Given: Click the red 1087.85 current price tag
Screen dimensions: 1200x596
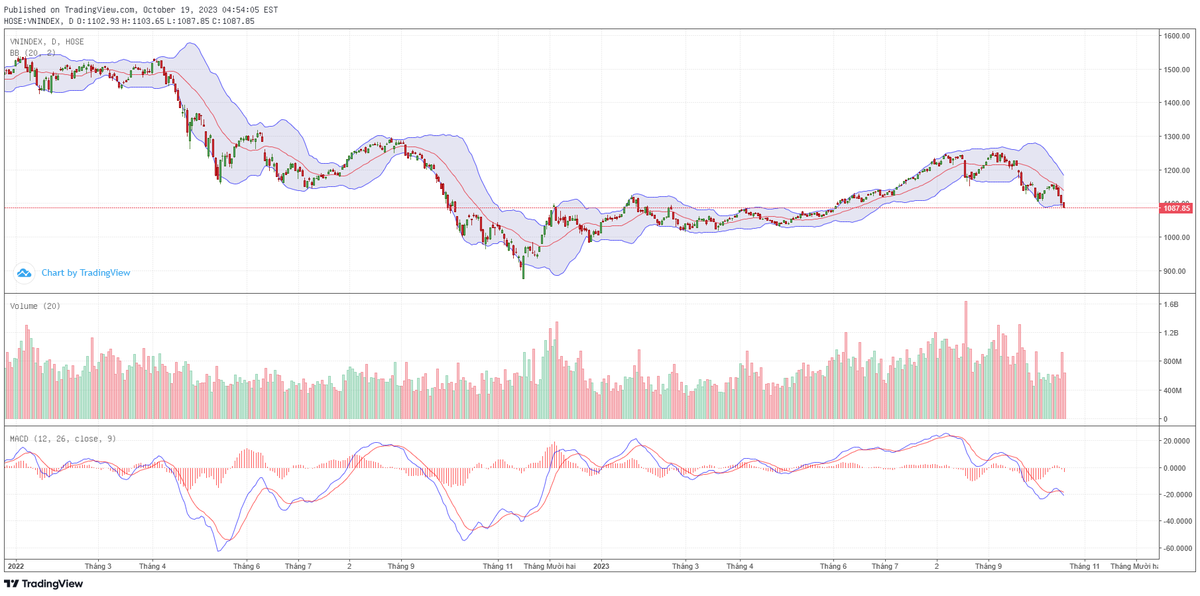Looking at the screenshot, I should (x=1176, y=208).
